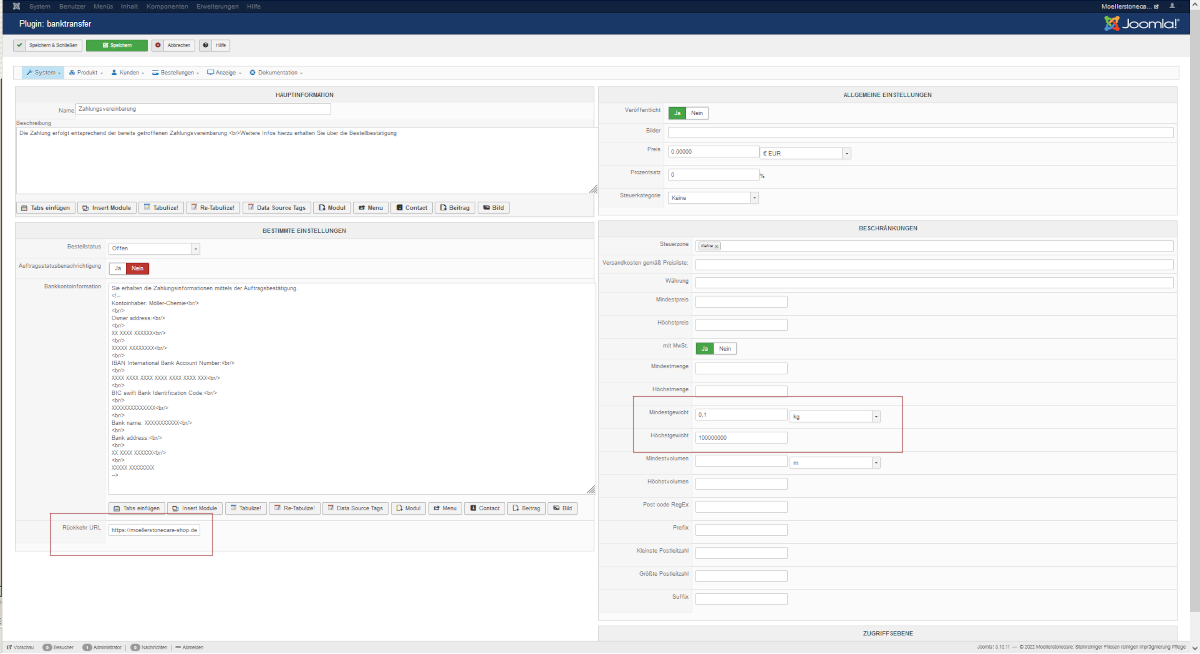Click the Mindestgewicht input field
The height and width of the screenshot is (654, 1200).
[x=741, y=415]
